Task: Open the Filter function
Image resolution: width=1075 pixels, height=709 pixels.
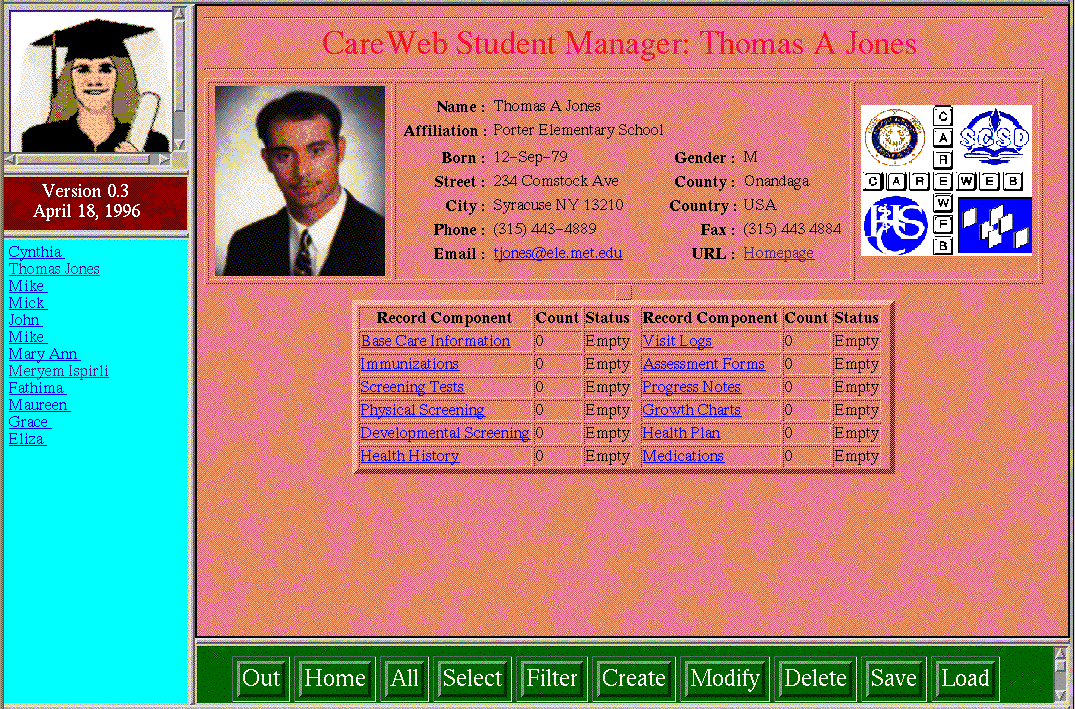Action: click(x=551, y=677)
